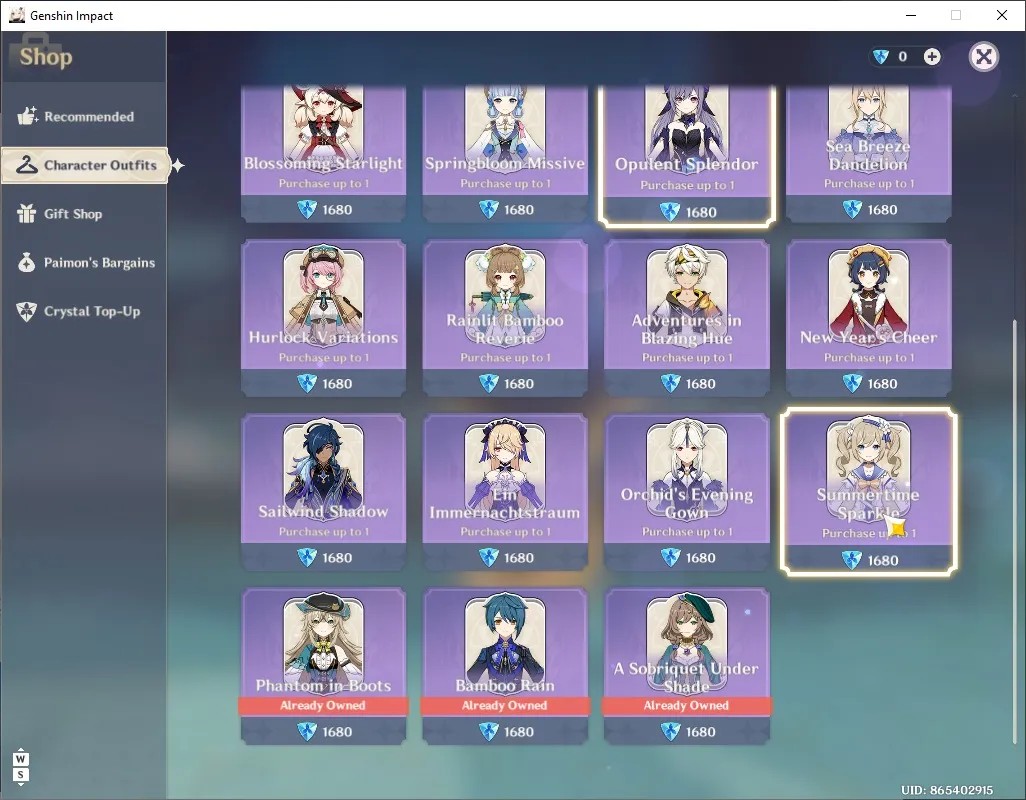Add Genesis Crystals with plus button

(932, 57)
